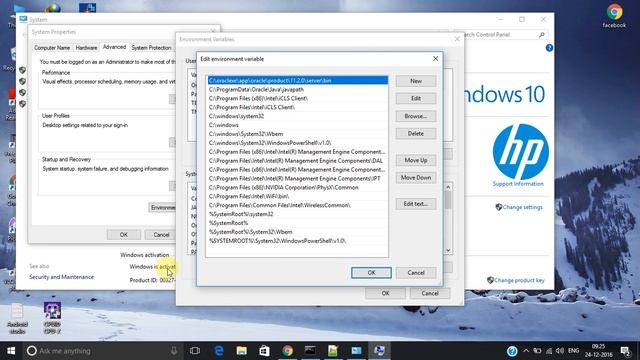
Task: Open Chrome facebook desktop shortcut
Action: 614,16
